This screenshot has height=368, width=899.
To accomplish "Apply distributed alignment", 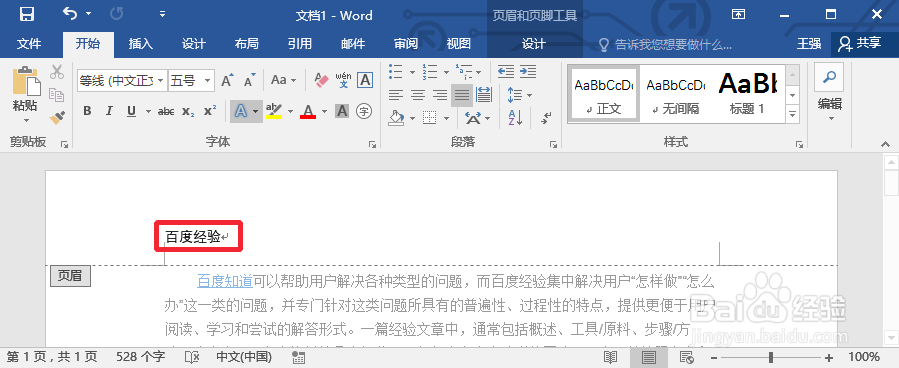I will coord(484,95).
